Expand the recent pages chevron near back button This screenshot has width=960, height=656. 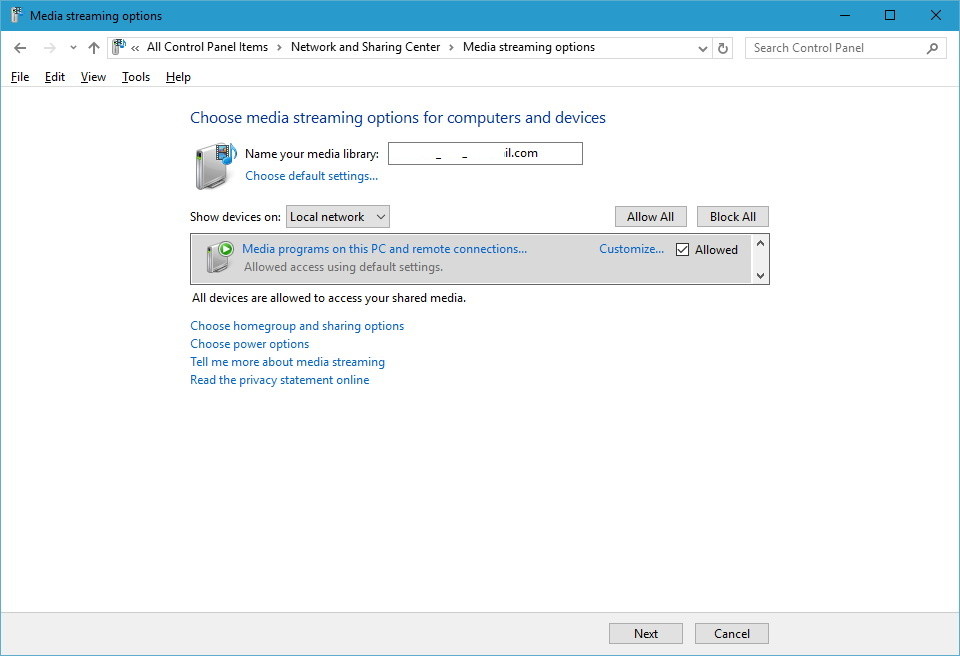tap(72, 47)
